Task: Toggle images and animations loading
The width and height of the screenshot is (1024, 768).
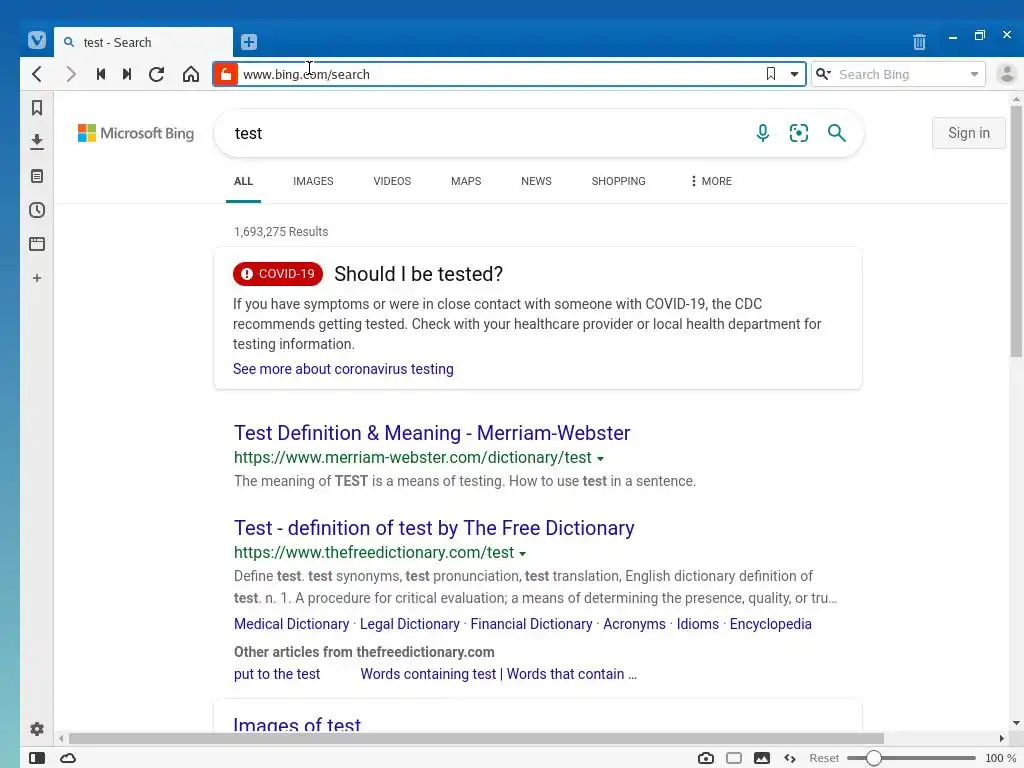Action: tap(762, 758)
